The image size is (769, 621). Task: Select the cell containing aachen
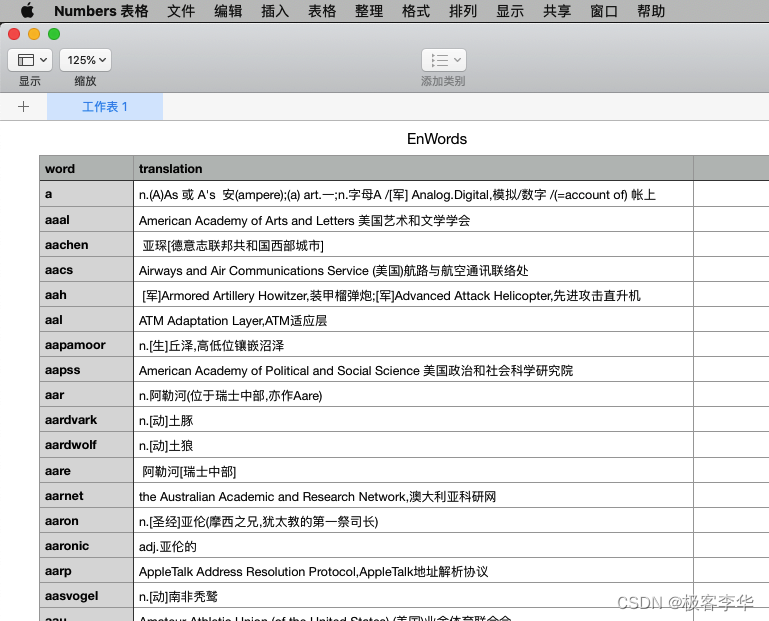(86, 244)
